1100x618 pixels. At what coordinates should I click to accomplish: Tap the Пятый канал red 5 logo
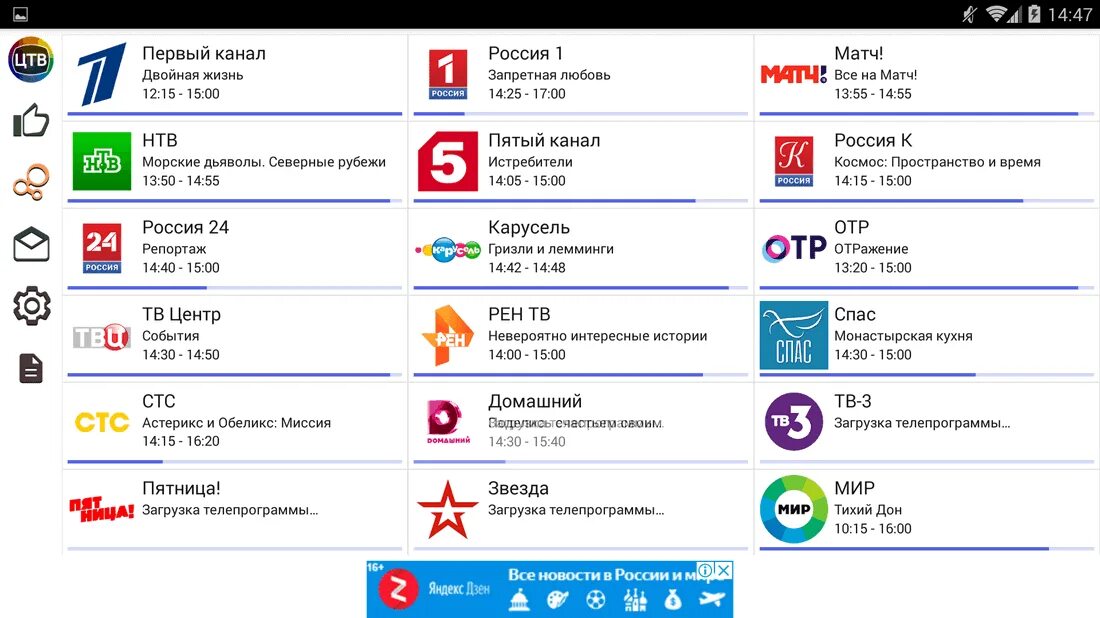(x=448, y=161)
